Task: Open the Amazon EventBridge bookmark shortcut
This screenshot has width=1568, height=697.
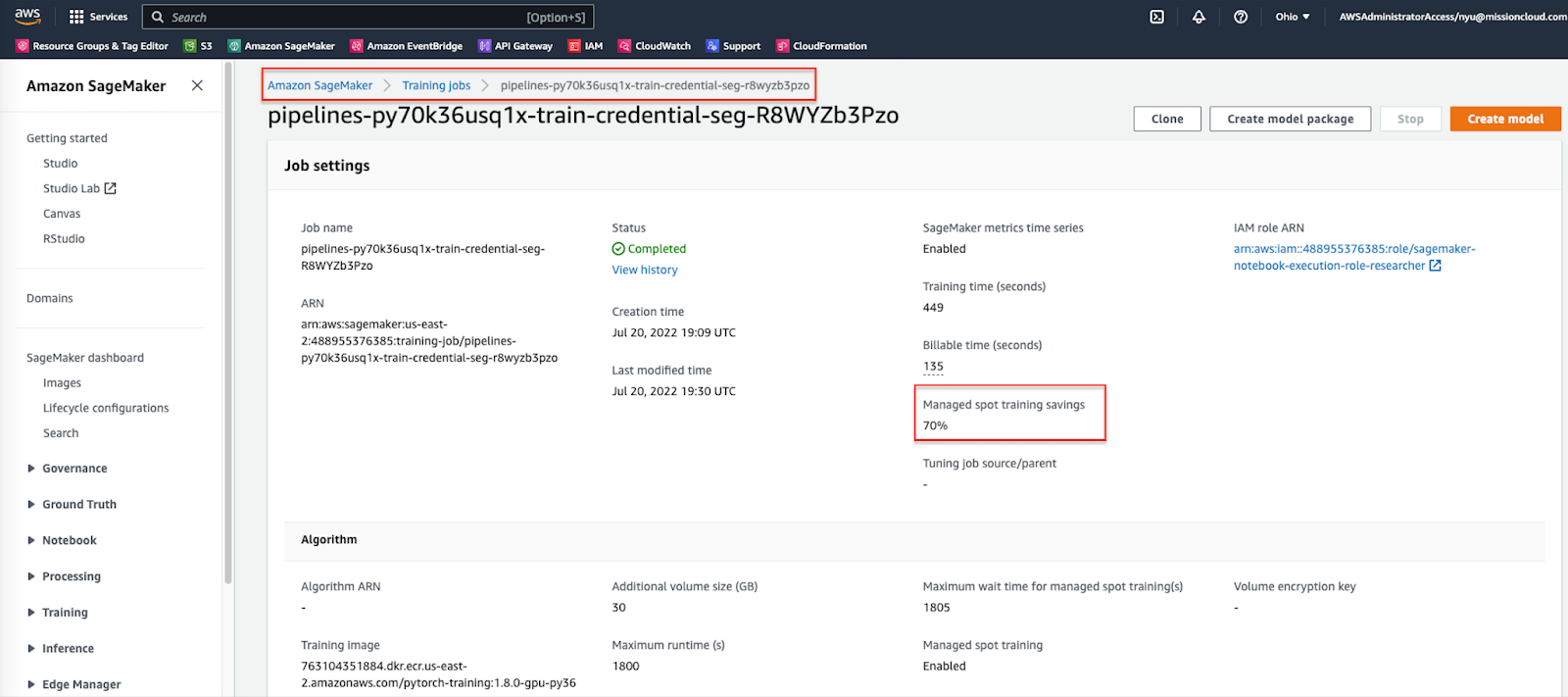Action: [x=406, y=46]
